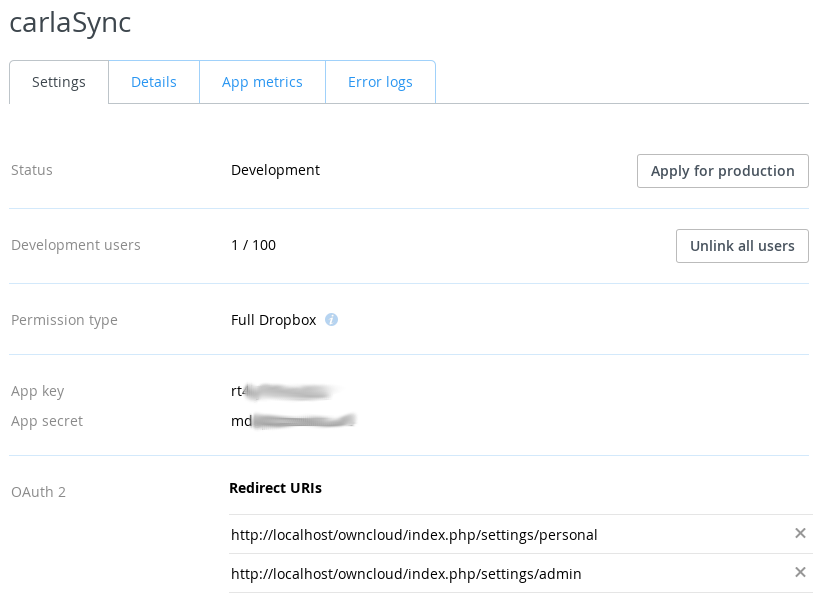Click the info icon beside Full Dropbox
Image resolution: width=818 pixels, height=593 pixels.
coord(331,319)
